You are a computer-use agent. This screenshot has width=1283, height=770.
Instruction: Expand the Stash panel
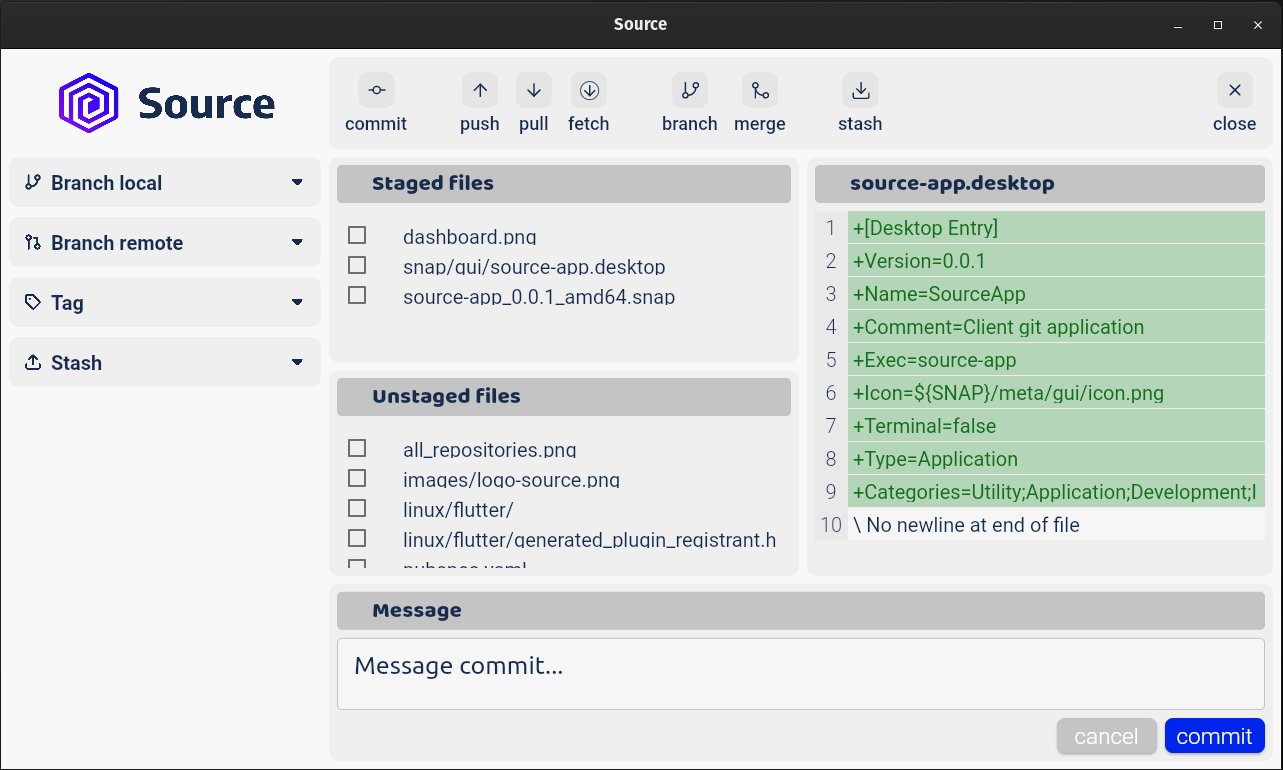[x=296, y=362]
